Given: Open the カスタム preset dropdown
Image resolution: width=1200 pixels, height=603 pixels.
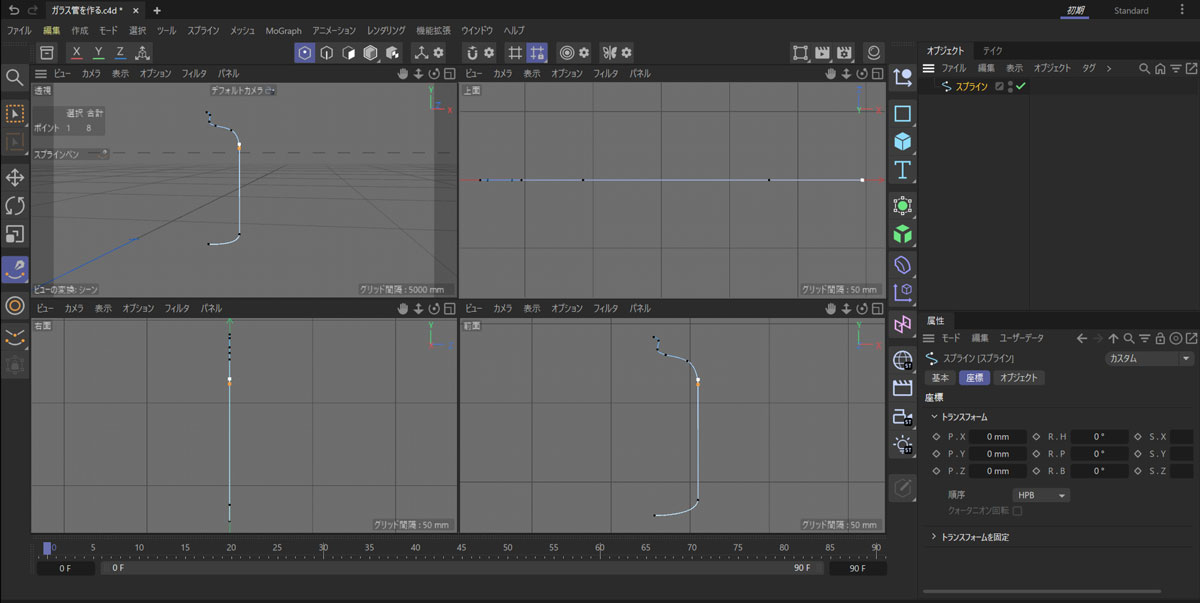Looking at the screenshot, I should 1149,358.
